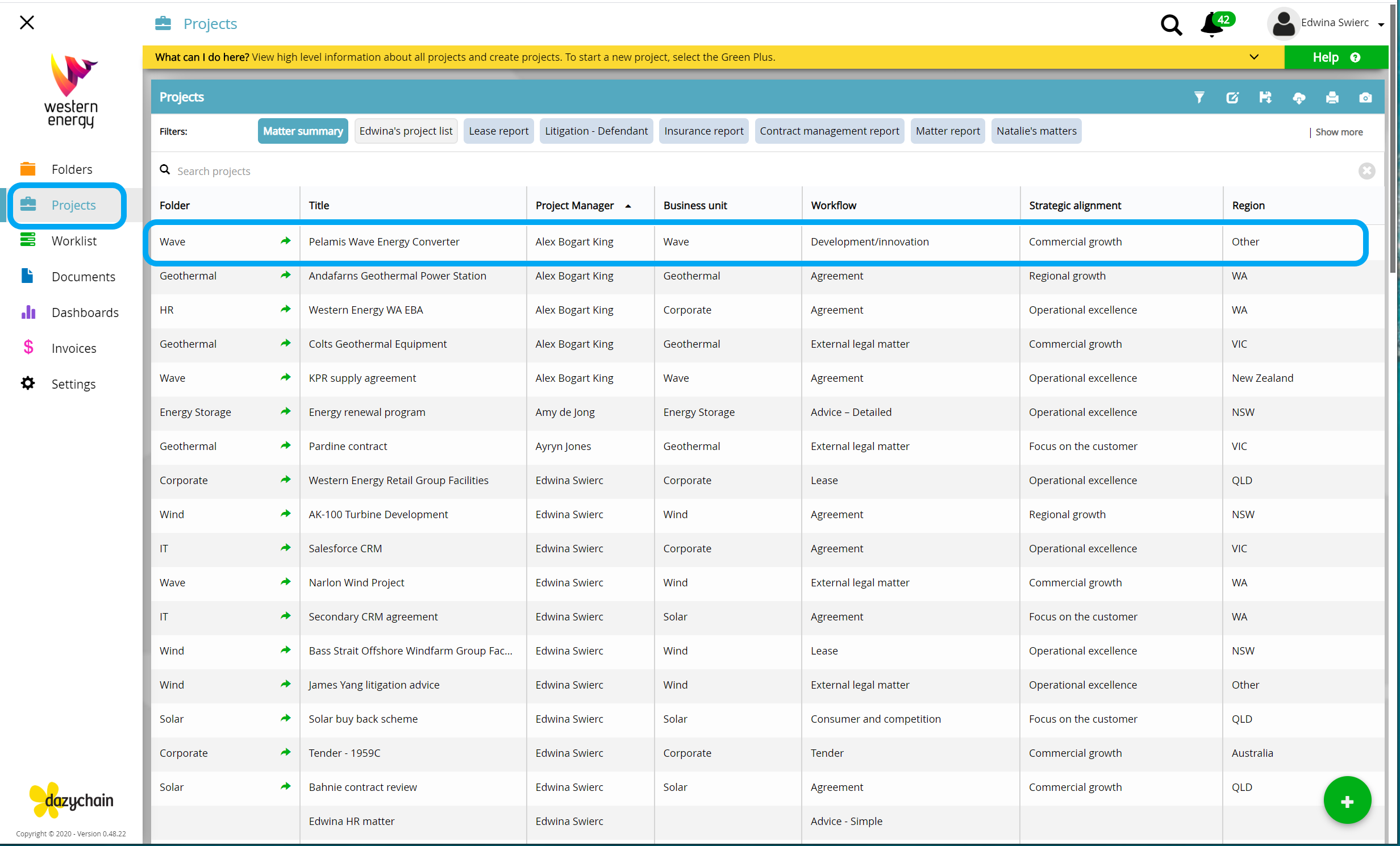The height and width of the screenshot is (846, 1400).
Task: Go to Dashboards in the sidebar
Action: [x=85, y=312]
